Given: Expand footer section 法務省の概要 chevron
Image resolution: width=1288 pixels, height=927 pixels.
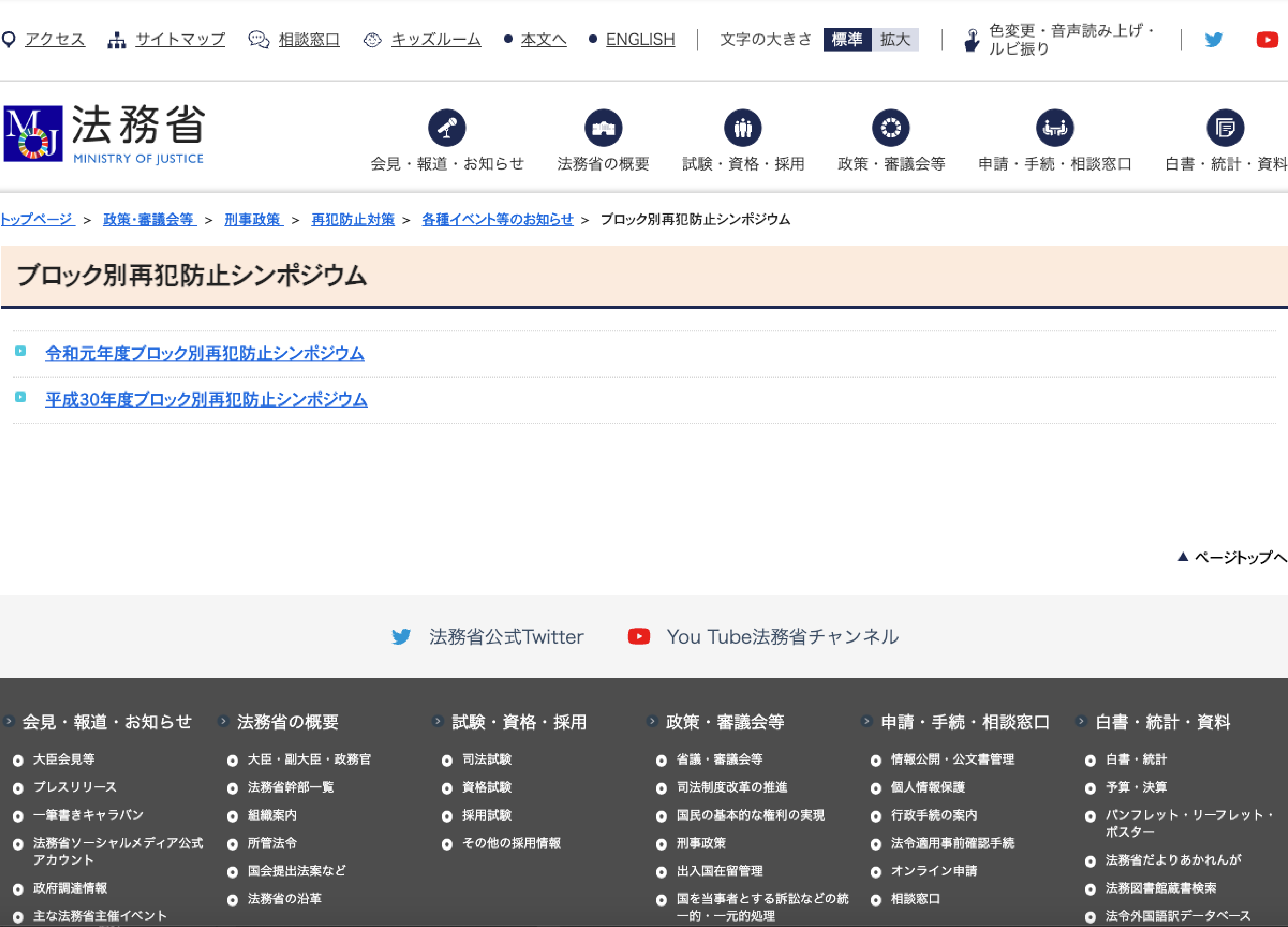Looking at the screenshot, I should 223,721.
